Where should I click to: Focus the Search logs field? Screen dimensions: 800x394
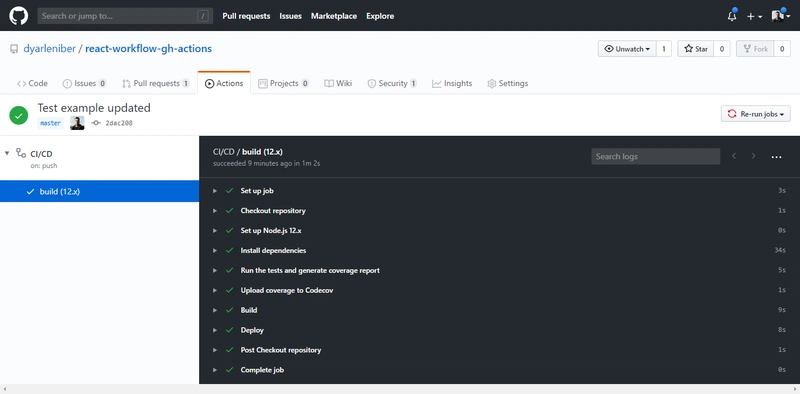pos(656,156)
